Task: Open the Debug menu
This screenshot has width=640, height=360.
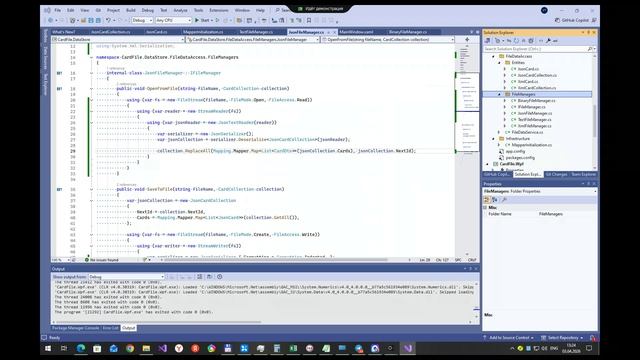Action: (148, 10)
